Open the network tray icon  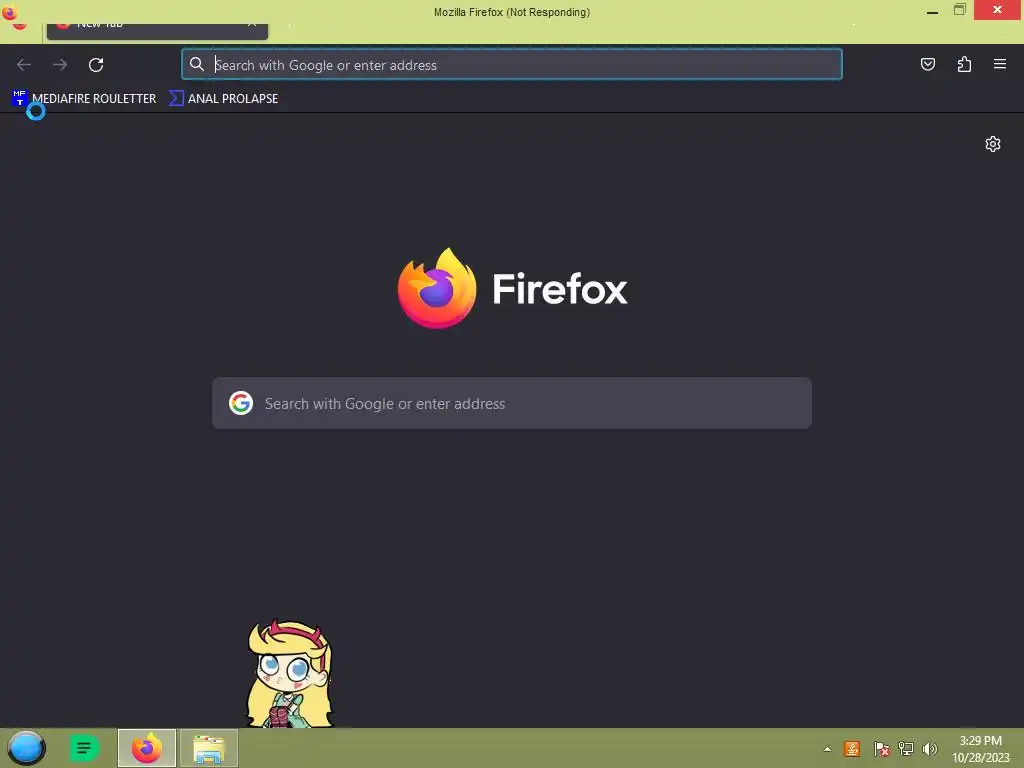click(x=905, y=748)
